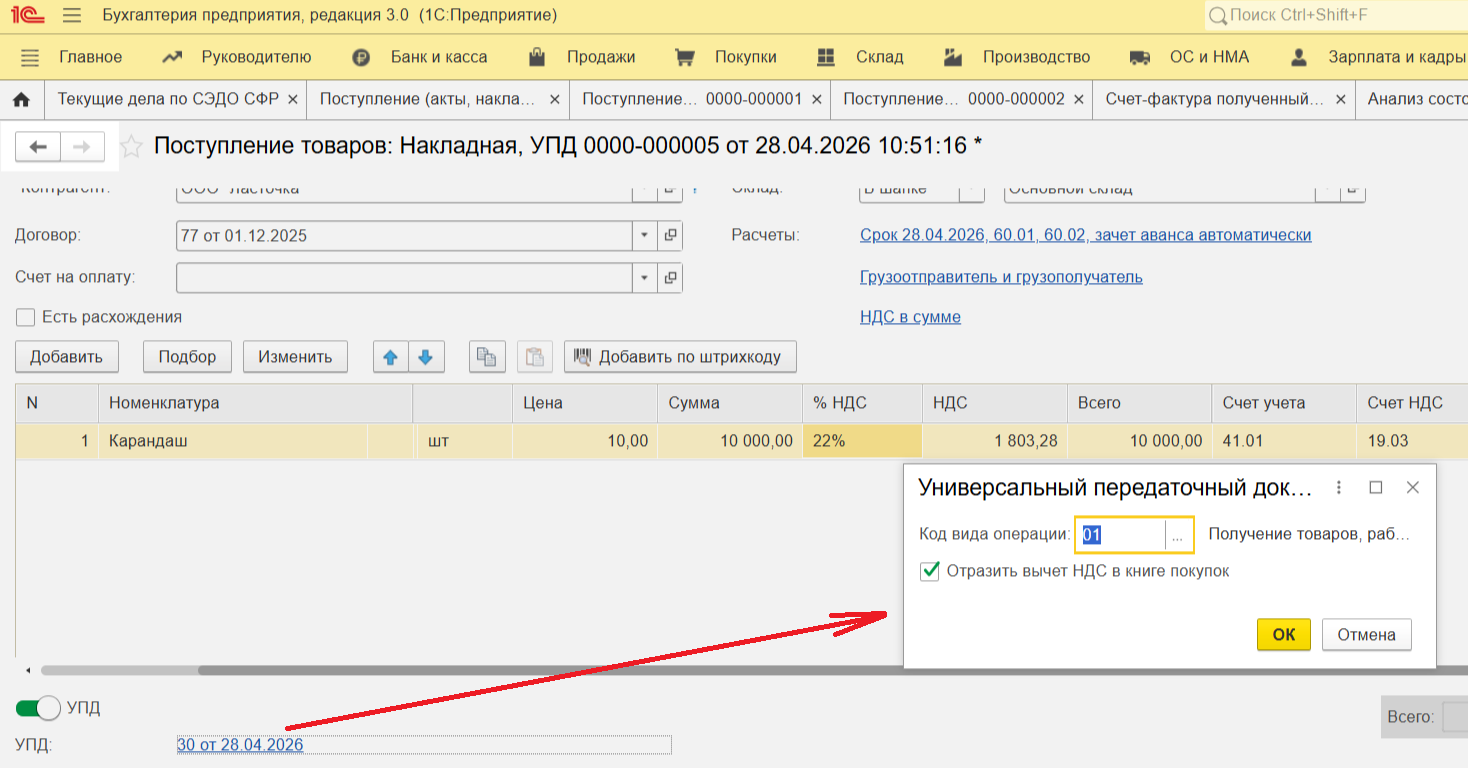Close the Поступление (акты, накла... tab
Screen dimensions: 1468x768
click(x=555, y=100)
